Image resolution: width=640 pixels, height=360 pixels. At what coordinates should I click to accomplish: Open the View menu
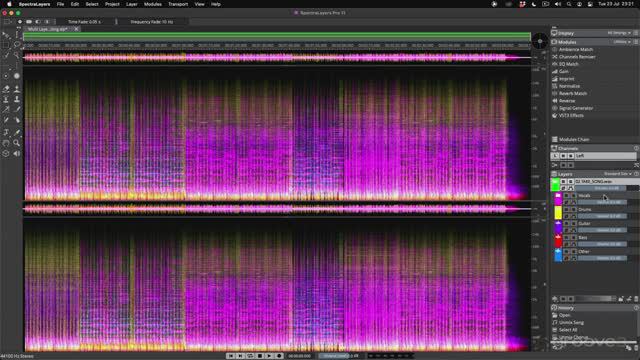pyautogui.click(x=199, y=4)
